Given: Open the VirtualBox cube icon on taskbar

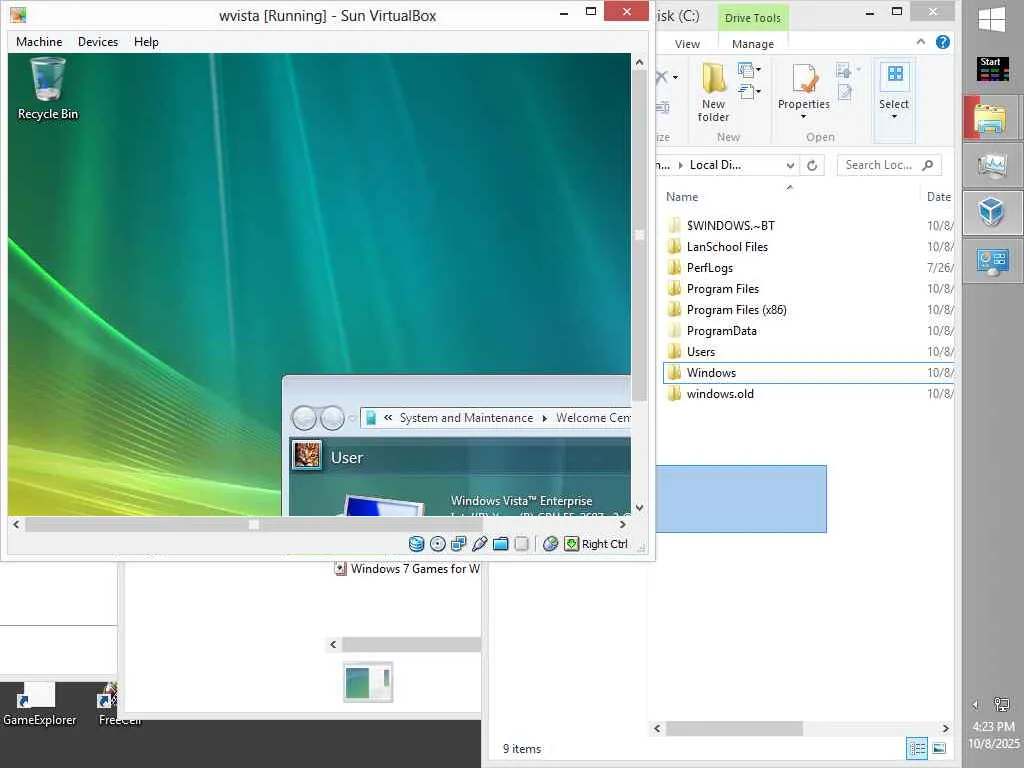Looking at the screenshot, I should coord(991,212).
